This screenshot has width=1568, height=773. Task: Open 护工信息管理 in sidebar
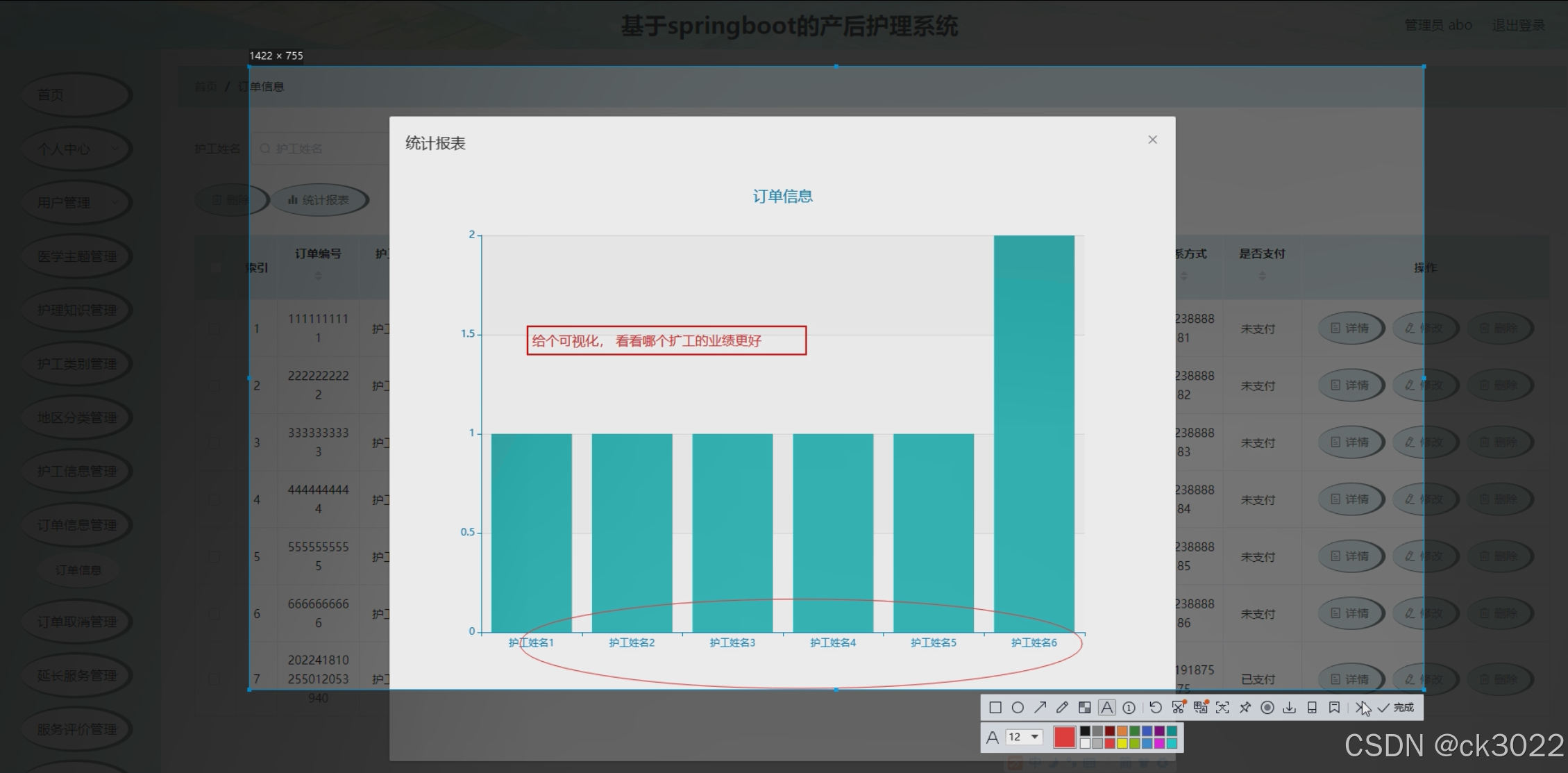point(76,471)
